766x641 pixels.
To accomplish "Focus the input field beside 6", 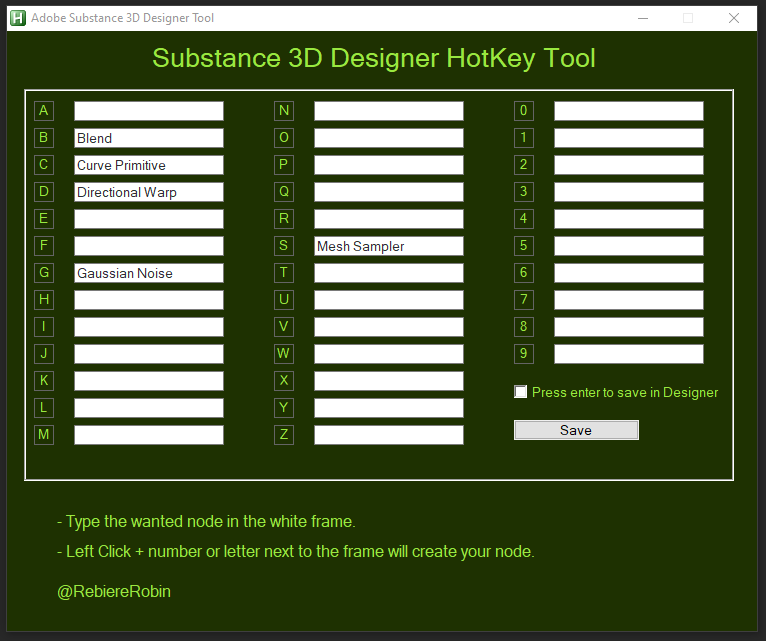I will pos(629,273).
